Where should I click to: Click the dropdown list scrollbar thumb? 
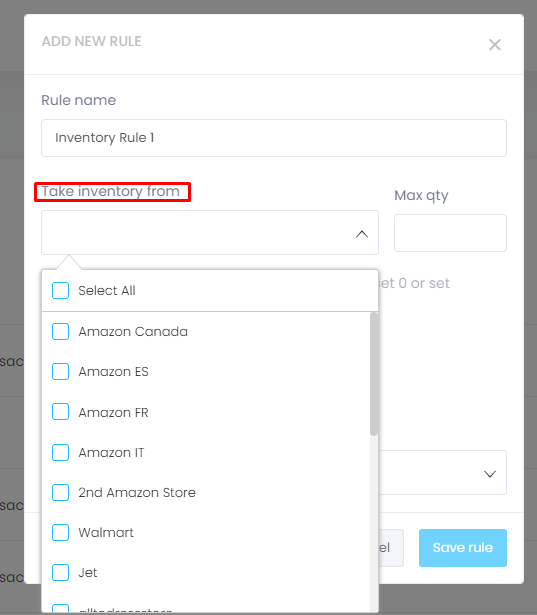tap(374, 374)
